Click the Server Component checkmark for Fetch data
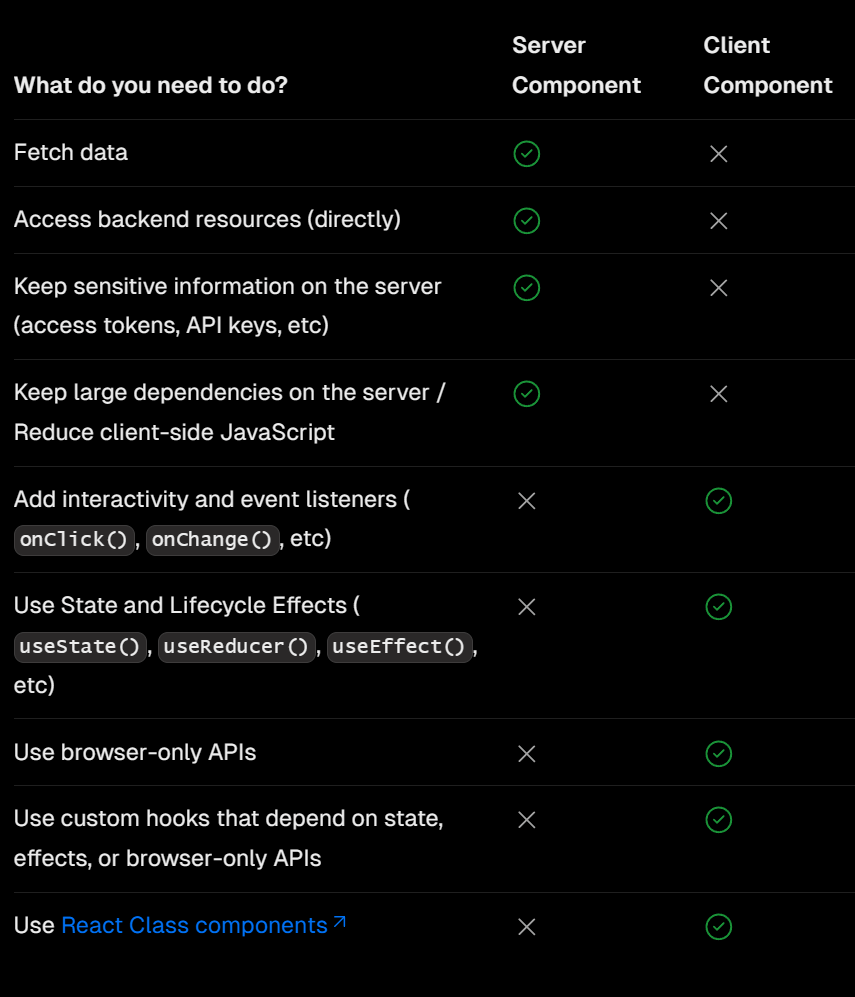This screenshot has width=855, height=997. coord(526,154)
